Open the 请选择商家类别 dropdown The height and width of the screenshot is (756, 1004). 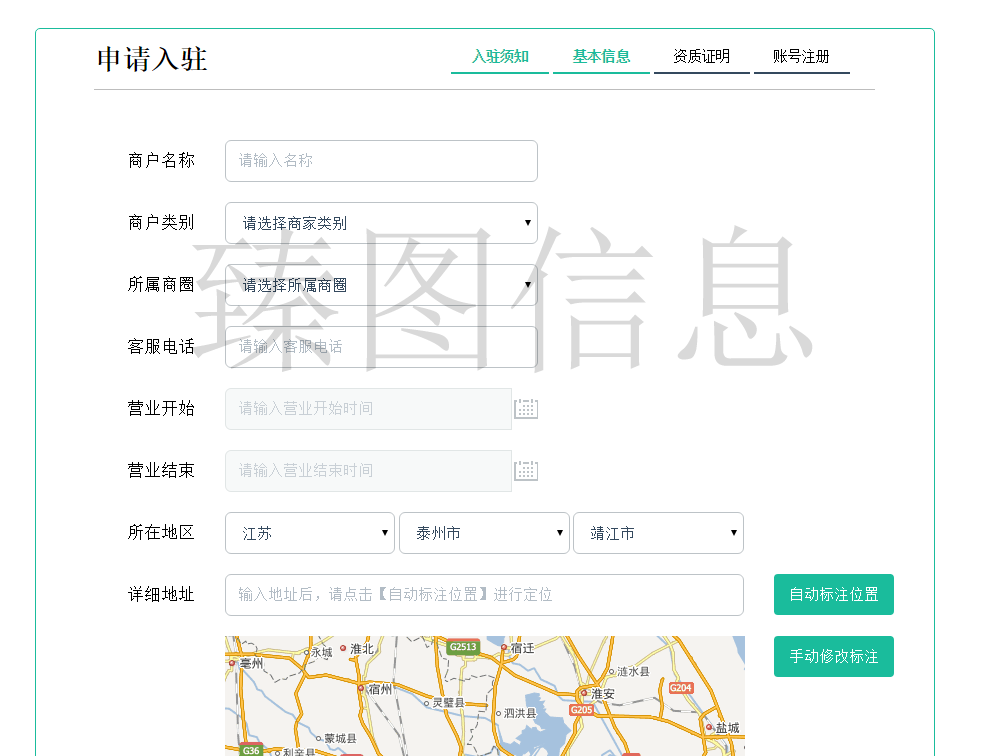382,223
